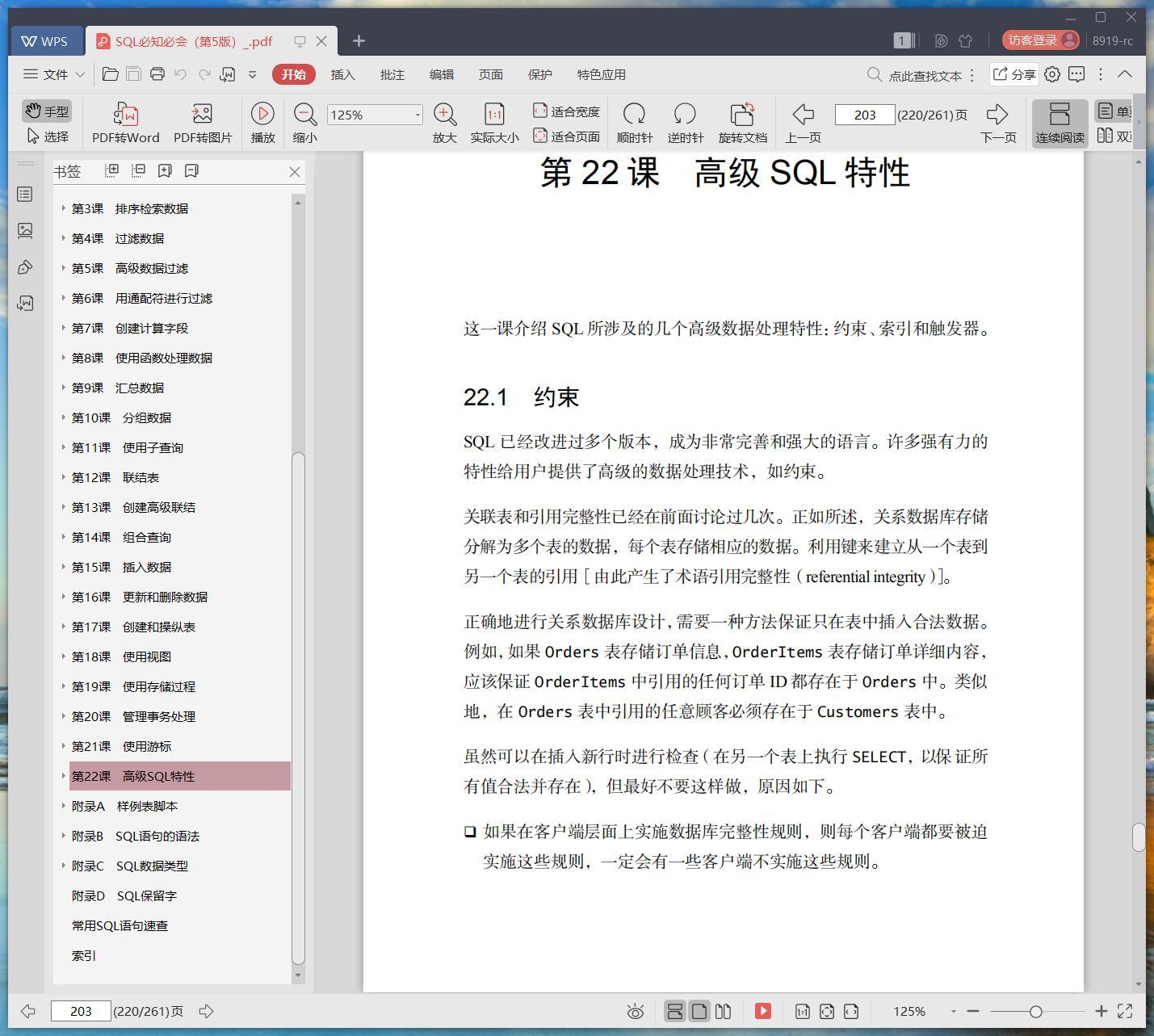Select the 保护 ribbon tab
The height and width of the screenshot is (1036, 1154).
(x=539, y=74)
